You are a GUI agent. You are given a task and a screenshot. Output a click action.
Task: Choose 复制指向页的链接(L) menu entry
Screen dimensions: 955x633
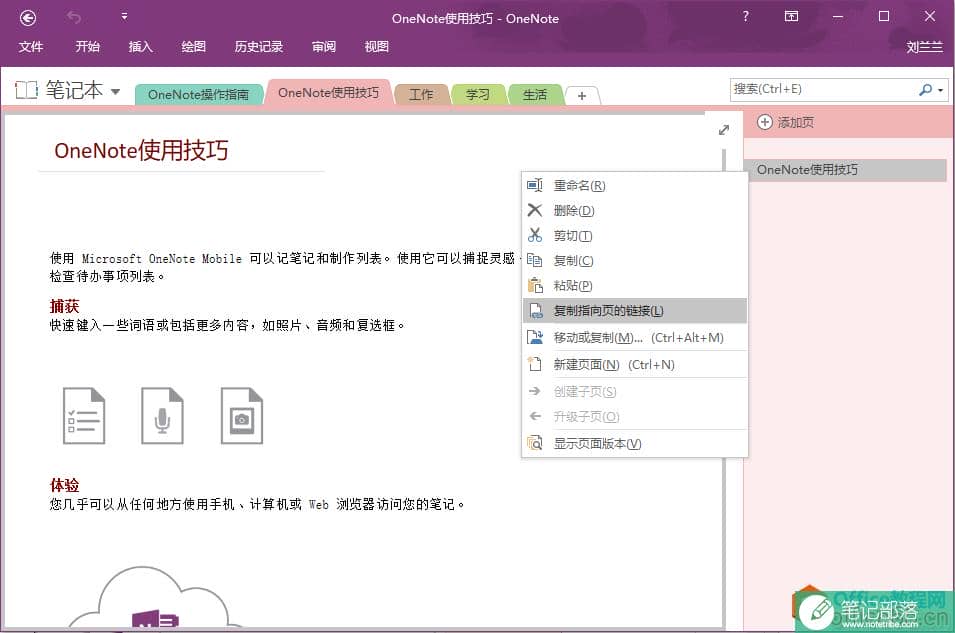[635, 311]
